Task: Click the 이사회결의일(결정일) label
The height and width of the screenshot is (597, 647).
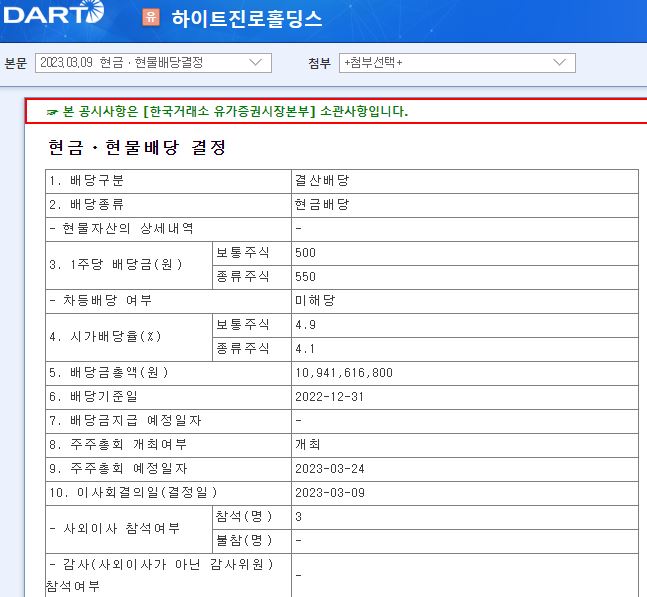Action: (133, 492)
